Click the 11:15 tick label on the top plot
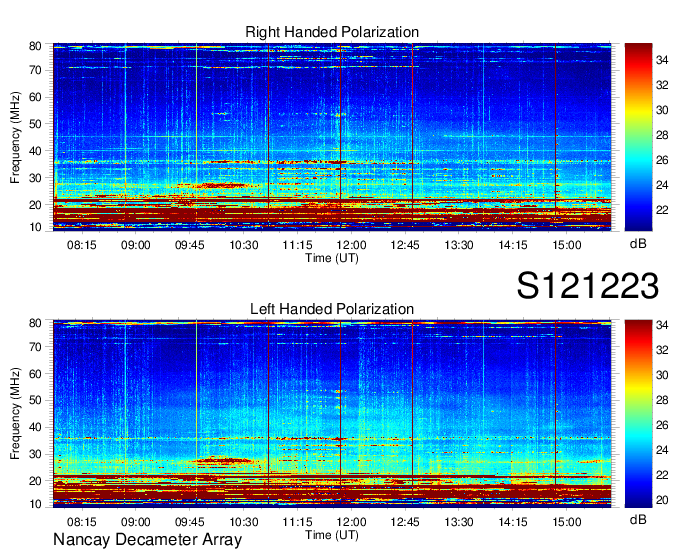The height and width of the screenshot is (552, 680). point(297,245)
